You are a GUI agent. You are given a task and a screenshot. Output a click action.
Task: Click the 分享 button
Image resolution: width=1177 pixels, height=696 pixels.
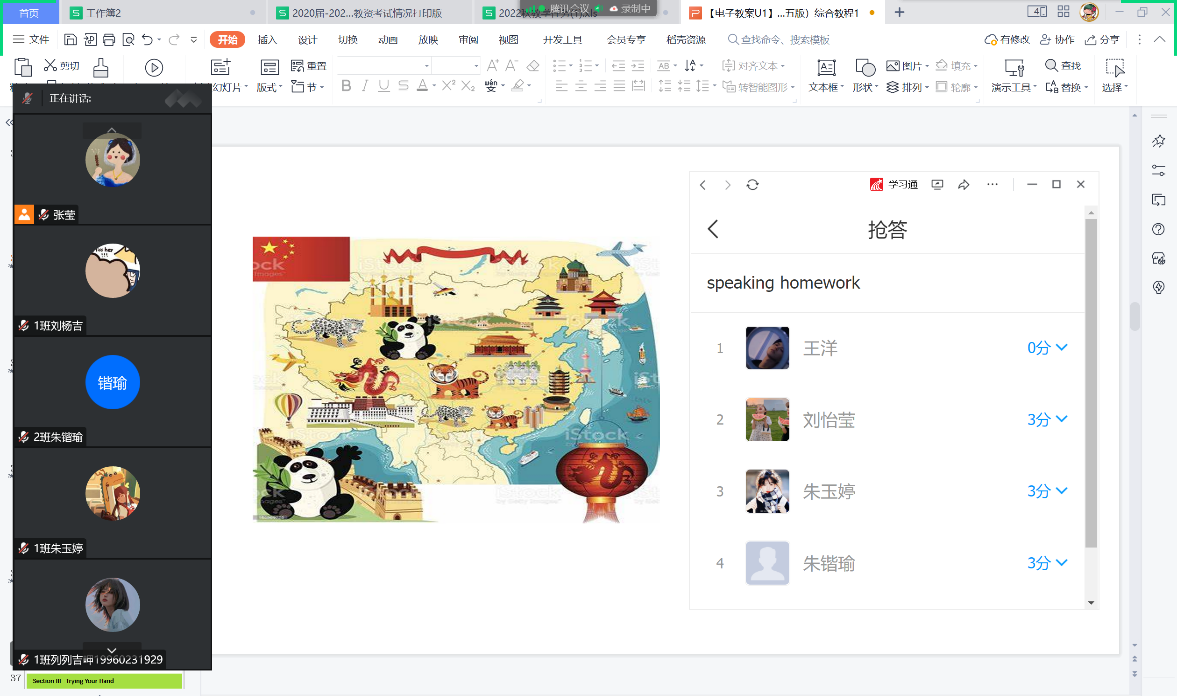[x=1103, y=40]
